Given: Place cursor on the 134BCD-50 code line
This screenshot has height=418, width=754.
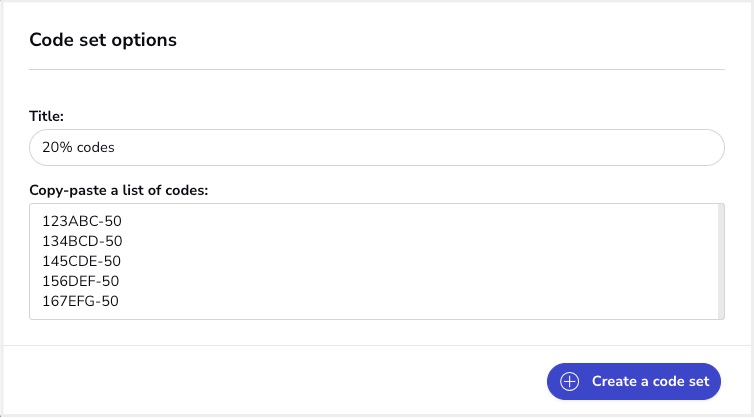Looking at the screenshot, I should [x=82, y=241].
